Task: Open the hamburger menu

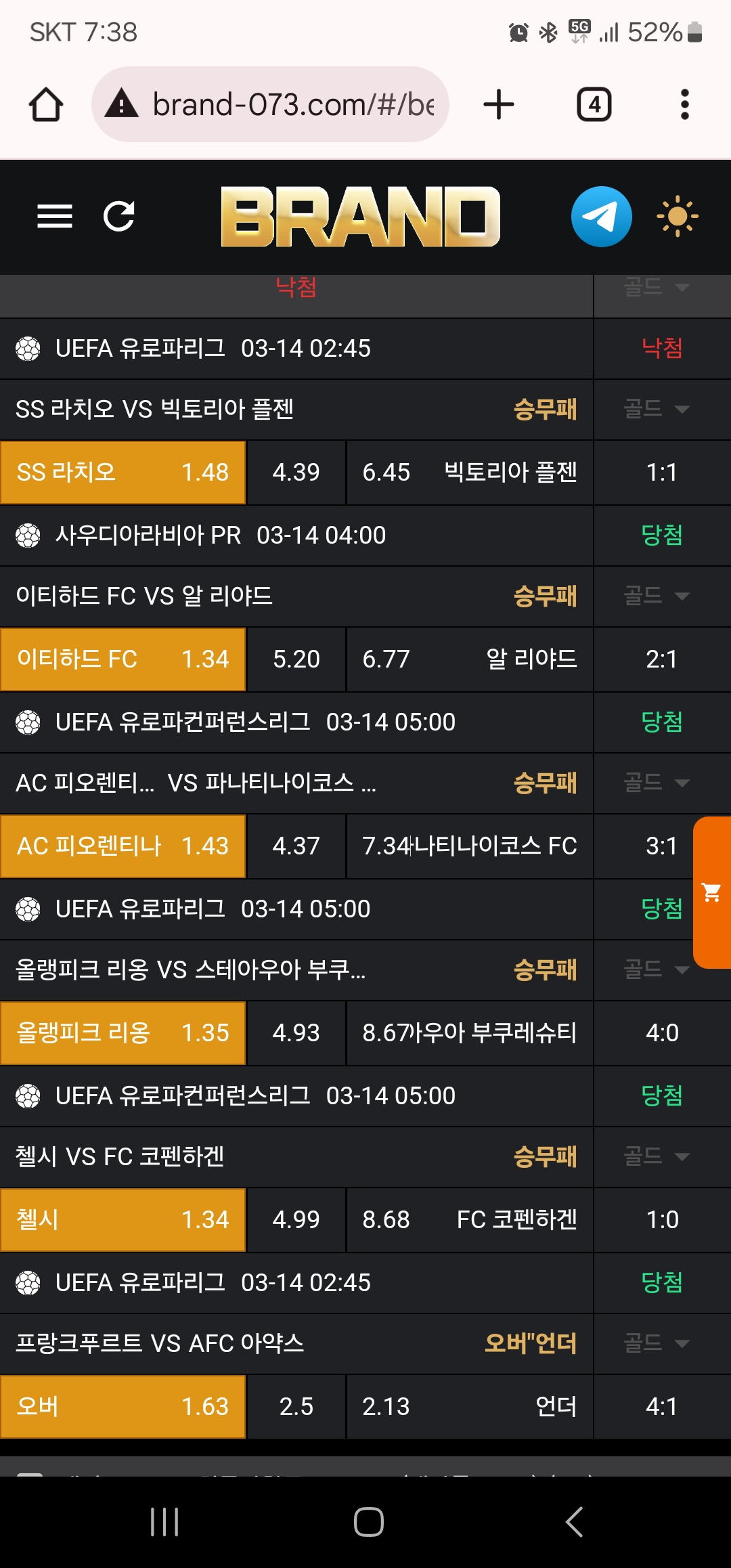Action: pos(54,217)
